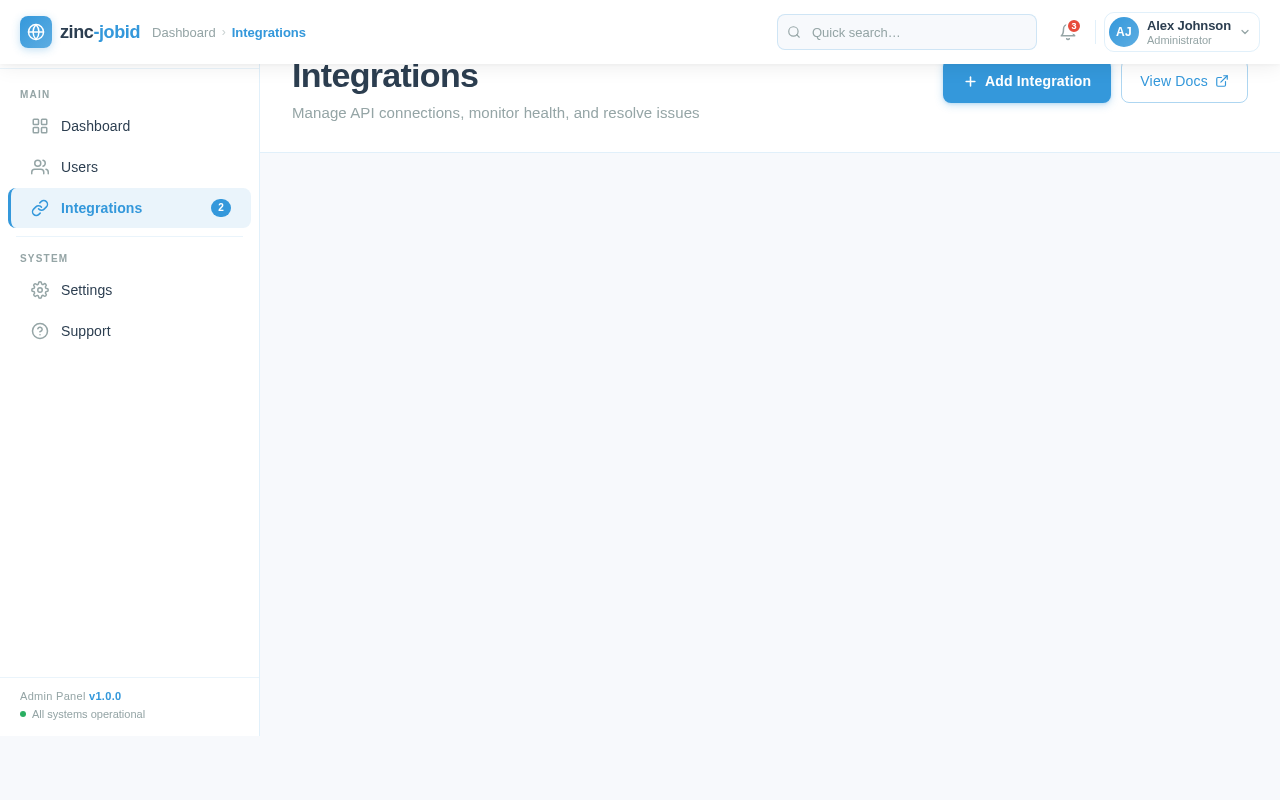This screenshot has height=800, width=1280.
Task: Click the zinc-jobid globe logo icon
Action: [35, 32]
